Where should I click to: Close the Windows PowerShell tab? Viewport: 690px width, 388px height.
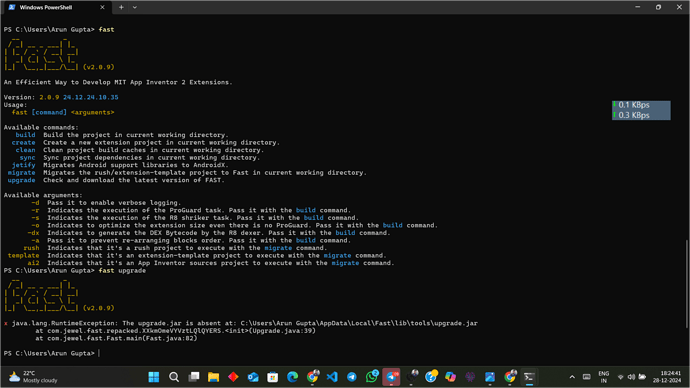pos(102,7)
